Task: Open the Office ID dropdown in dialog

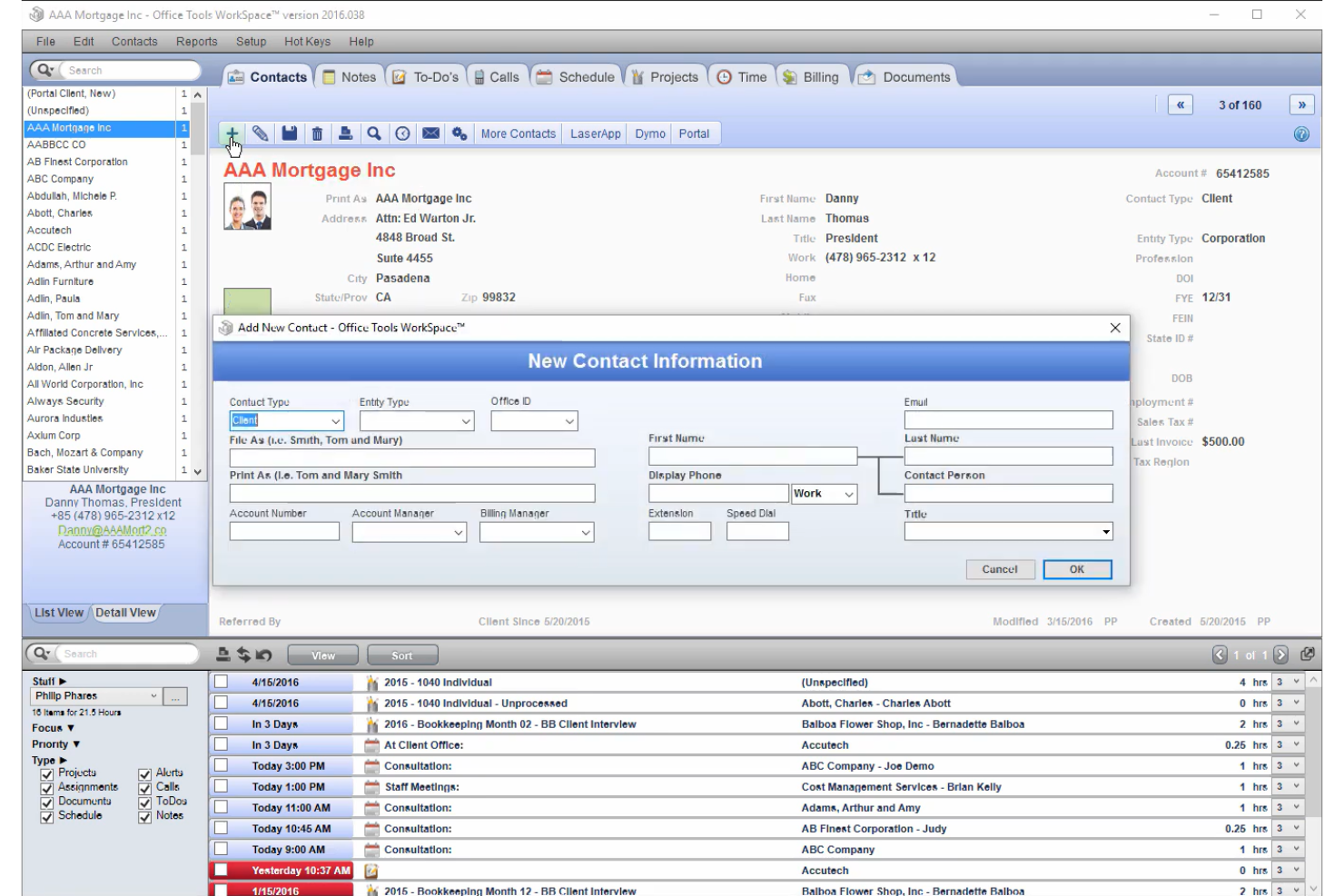Action: (569, 421)
